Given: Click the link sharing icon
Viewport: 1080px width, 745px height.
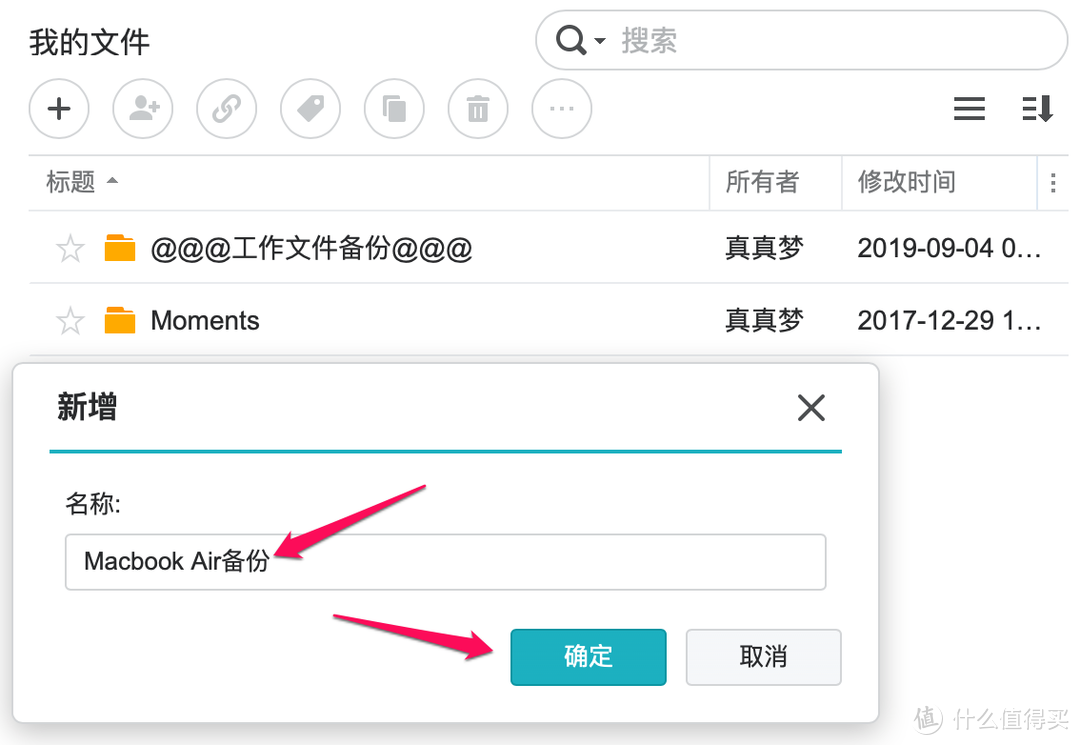Looking at the screenshot, I should point(227,109).
